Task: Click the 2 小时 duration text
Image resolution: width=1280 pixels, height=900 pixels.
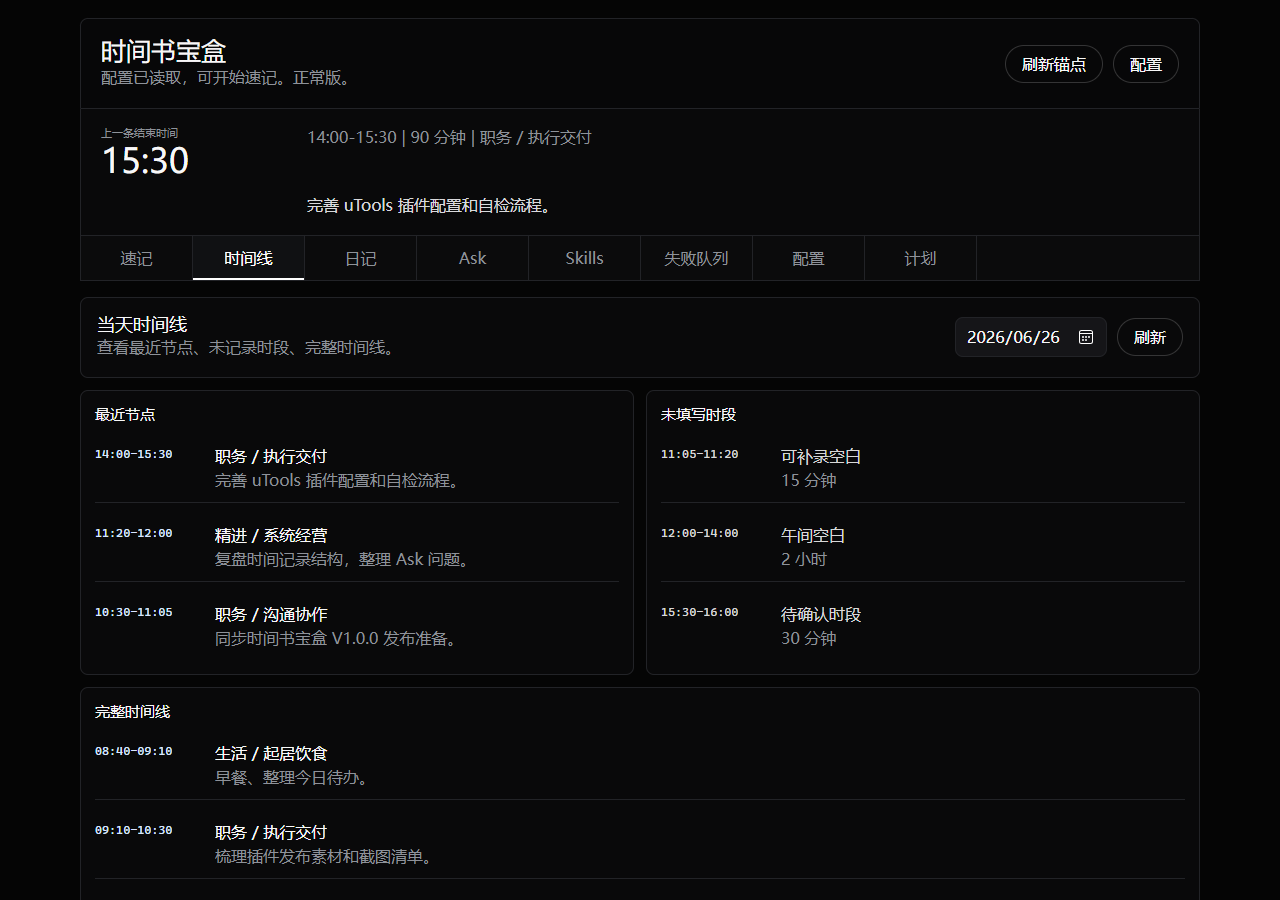Action: (x=804, y=559)
